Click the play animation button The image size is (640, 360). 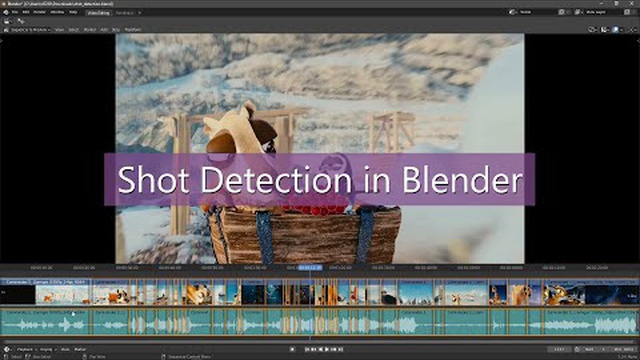(x=327, y=349)
